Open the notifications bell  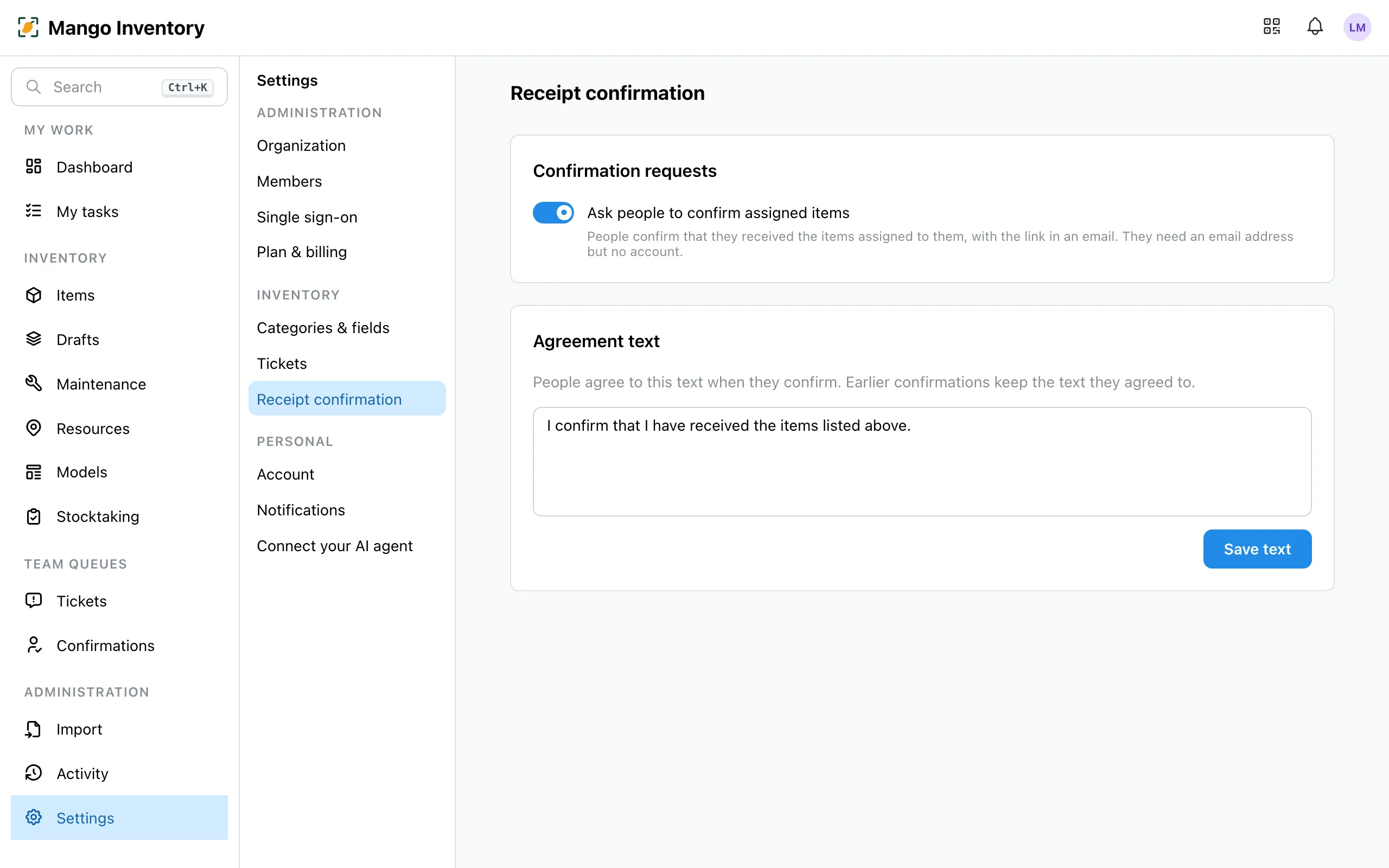point(1315,27)
